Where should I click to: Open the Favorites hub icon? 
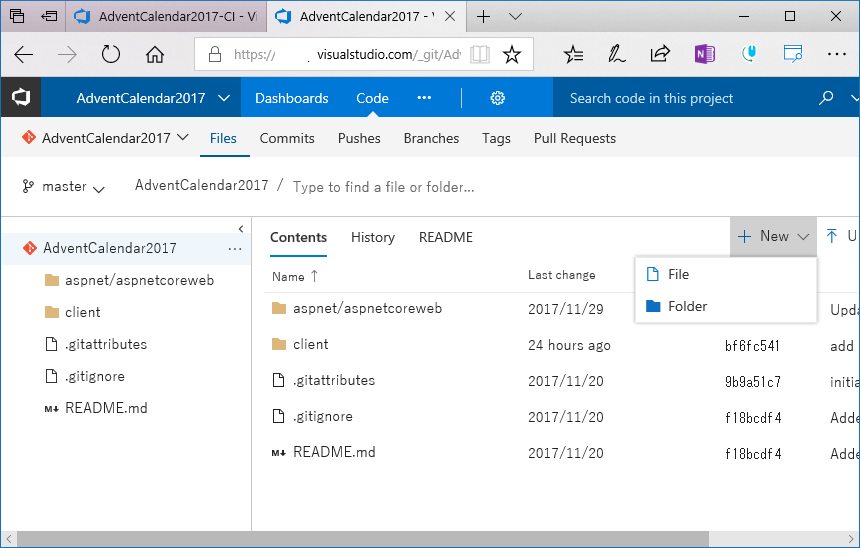click(x=573, y=54)
